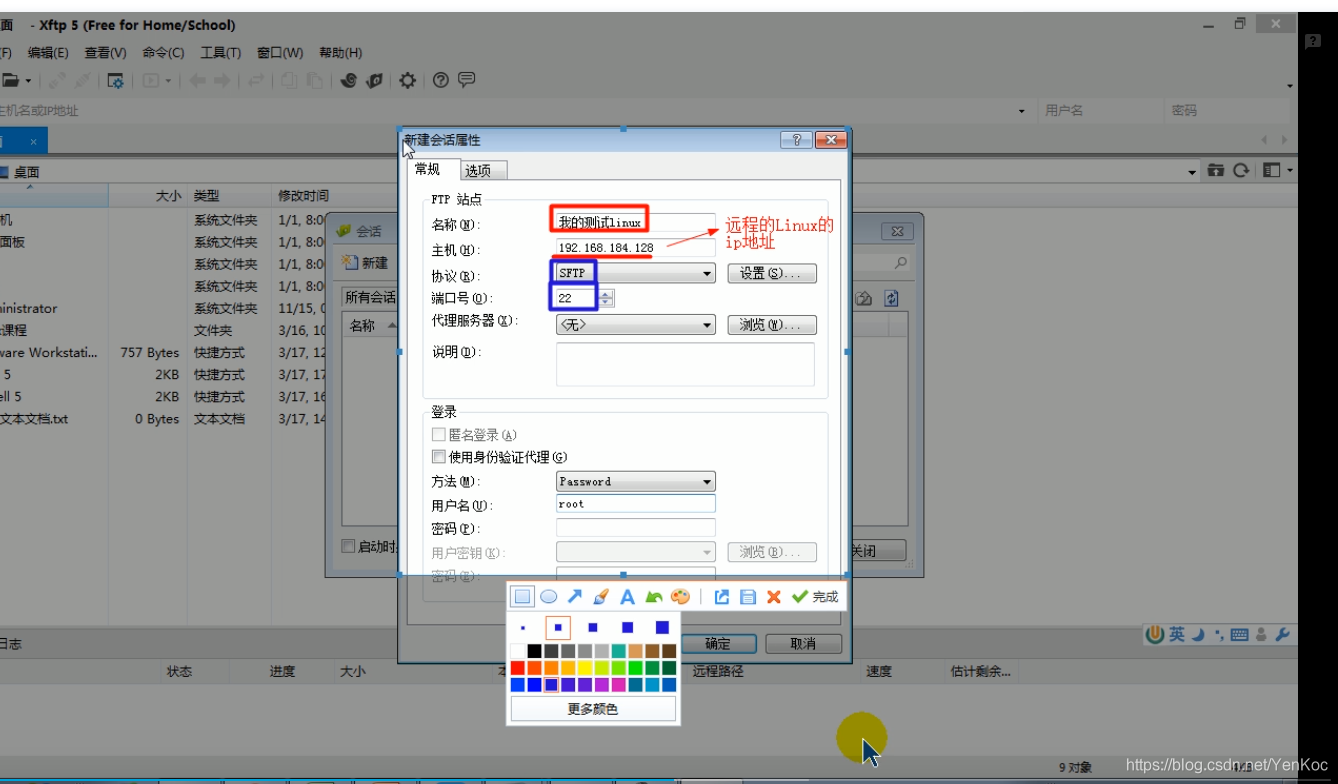The width and height of the screenshot is (1338, 784).
Task: Choose the largest line thickness square
Action: pyautogui.click(x=662, y=628)
